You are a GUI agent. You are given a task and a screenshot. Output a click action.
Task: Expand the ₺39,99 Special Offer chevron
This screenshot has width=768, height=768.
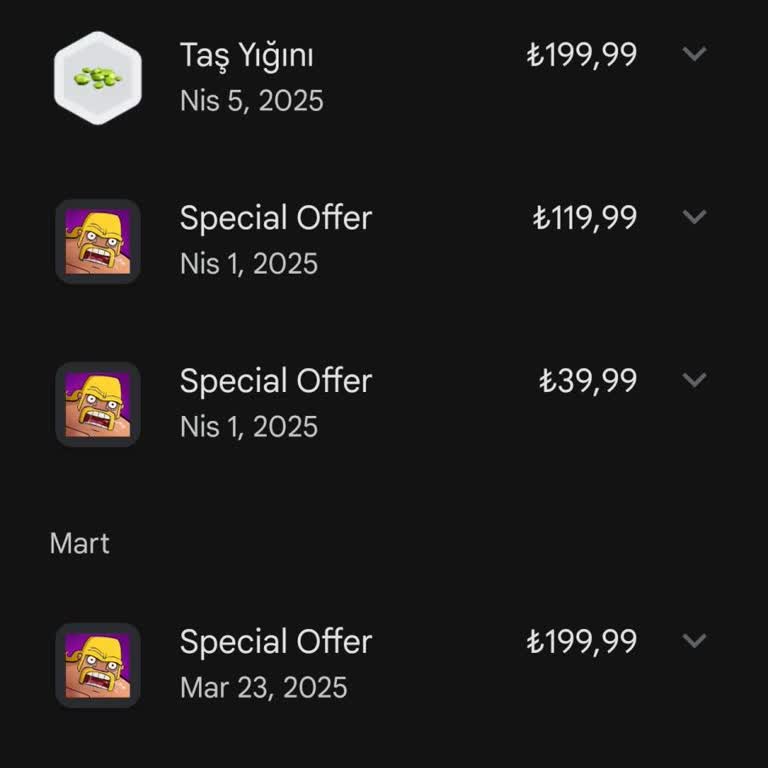(x=694, y=380)
